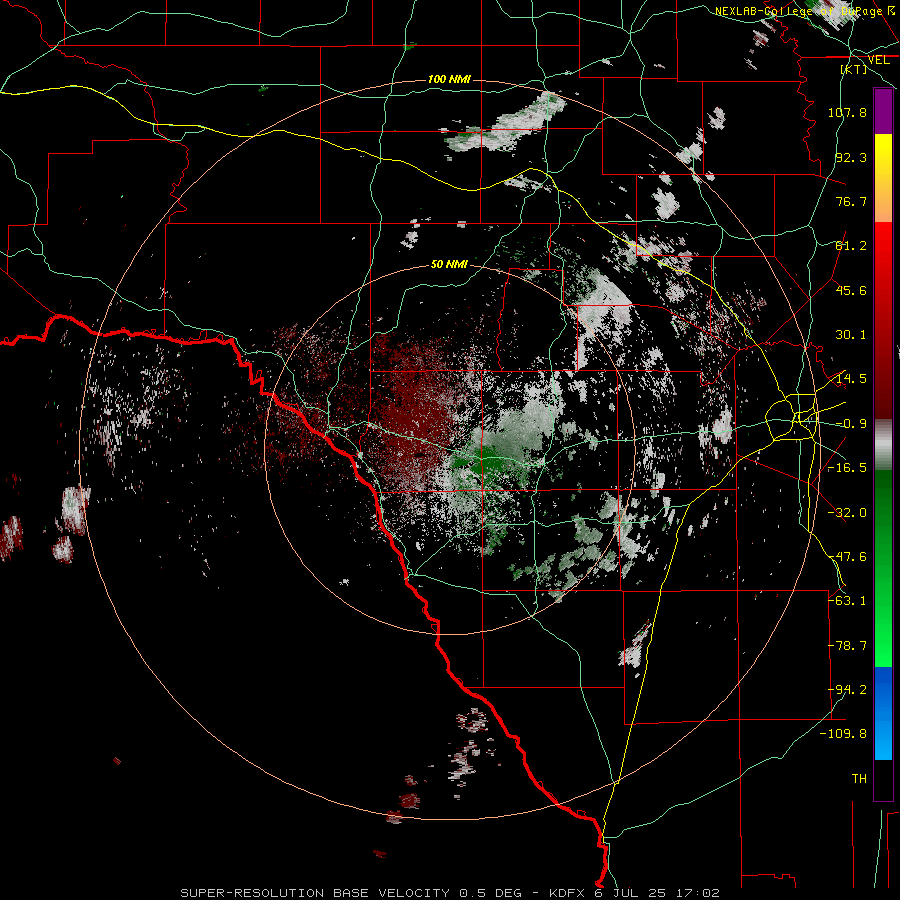Click the 76.7 velocity scale value
Screen dimensions: 900x900
(851, 201)
